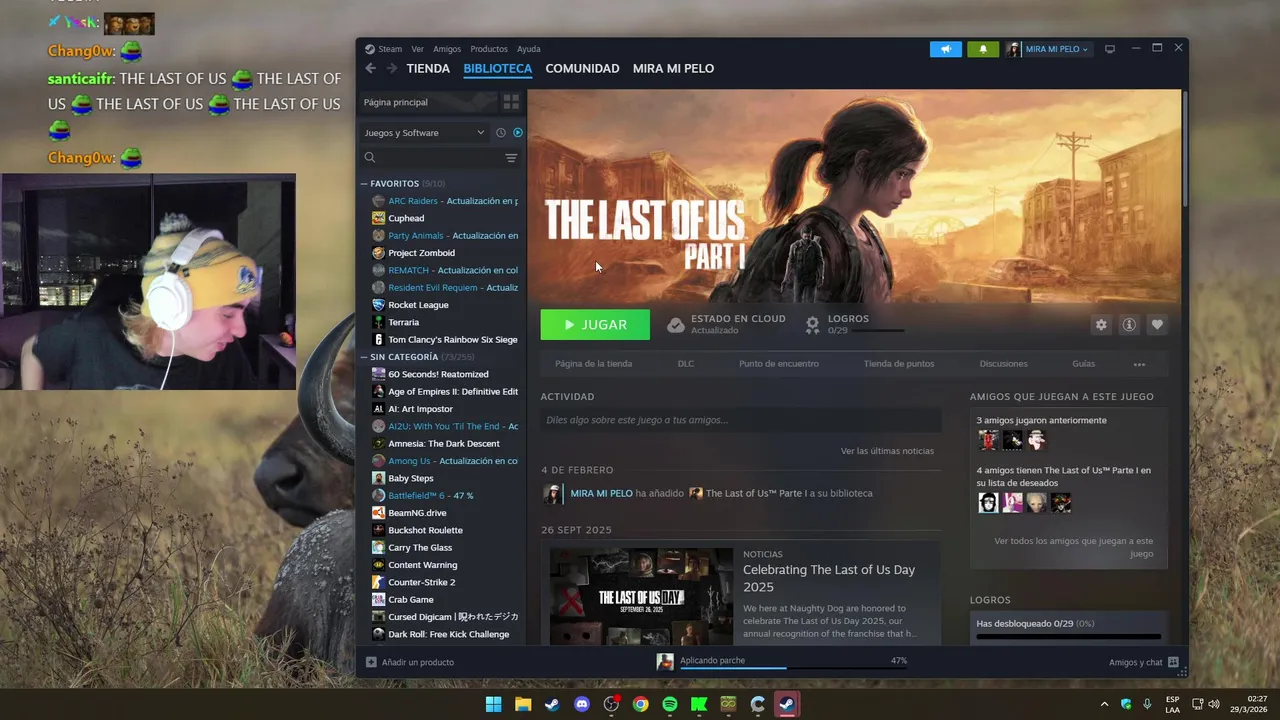Click the plus icon to add a product
Viewport: 1280px width, 720px height.
coord(371,662)
